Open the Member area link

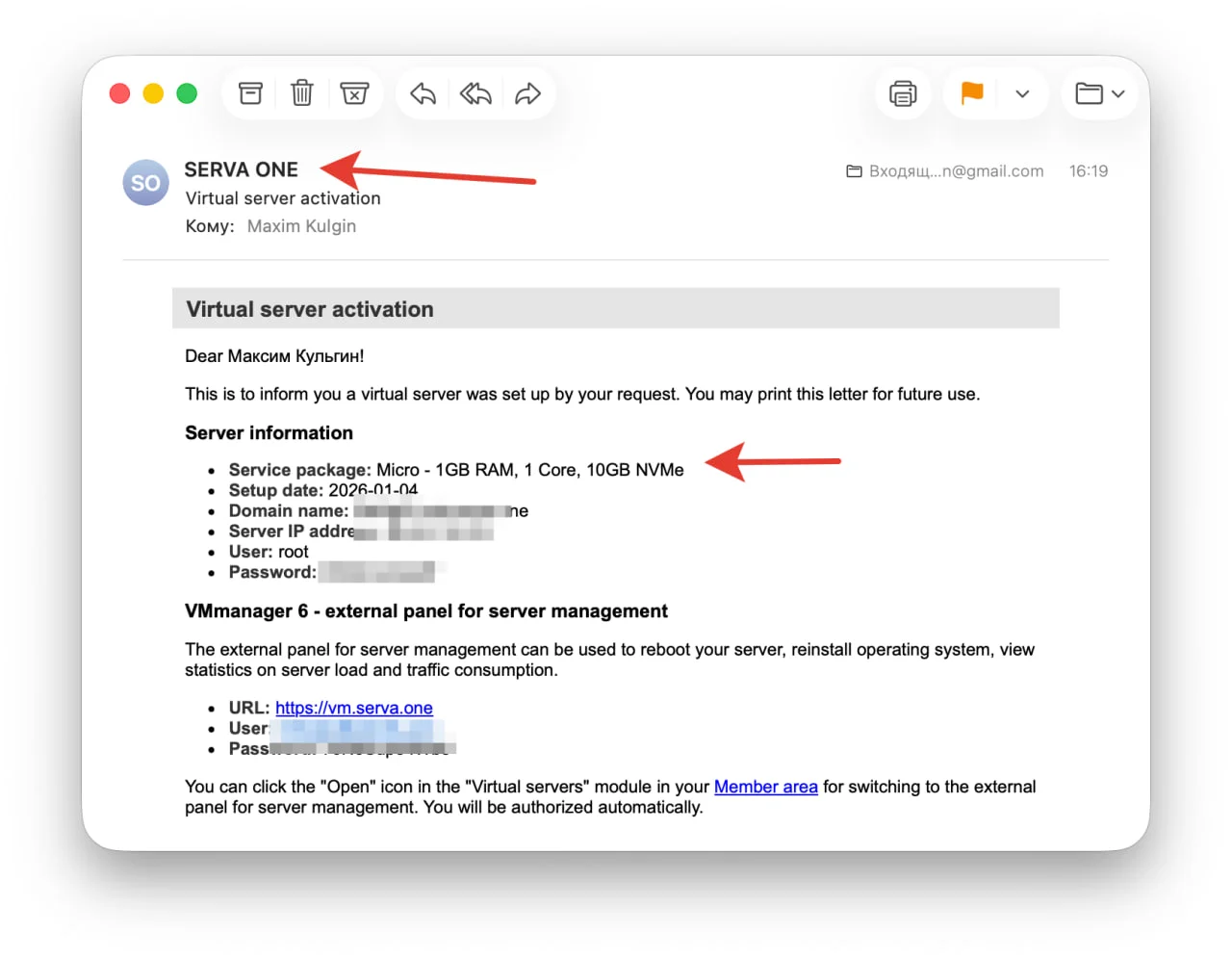(x=765, y=787)
